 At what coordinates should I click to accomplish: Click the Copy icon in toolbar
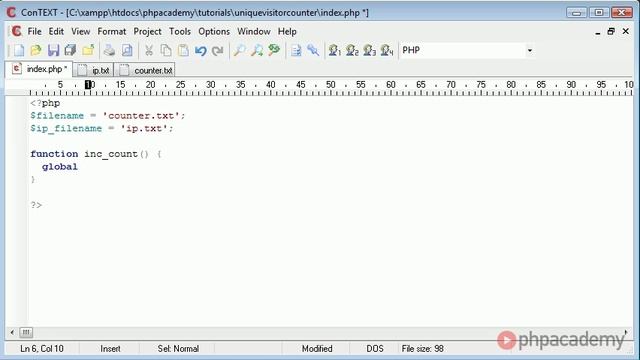tap(166, 50)
